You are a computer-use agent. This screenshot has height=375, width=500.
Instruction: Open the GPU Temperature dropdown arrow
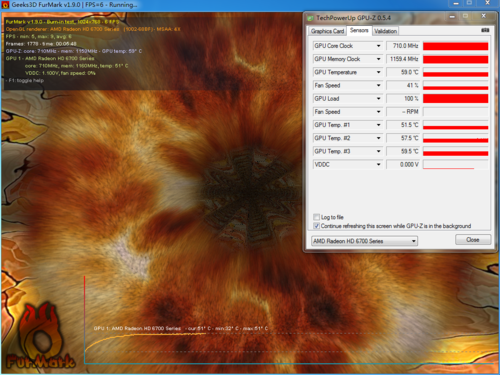[x=378, y=72]
